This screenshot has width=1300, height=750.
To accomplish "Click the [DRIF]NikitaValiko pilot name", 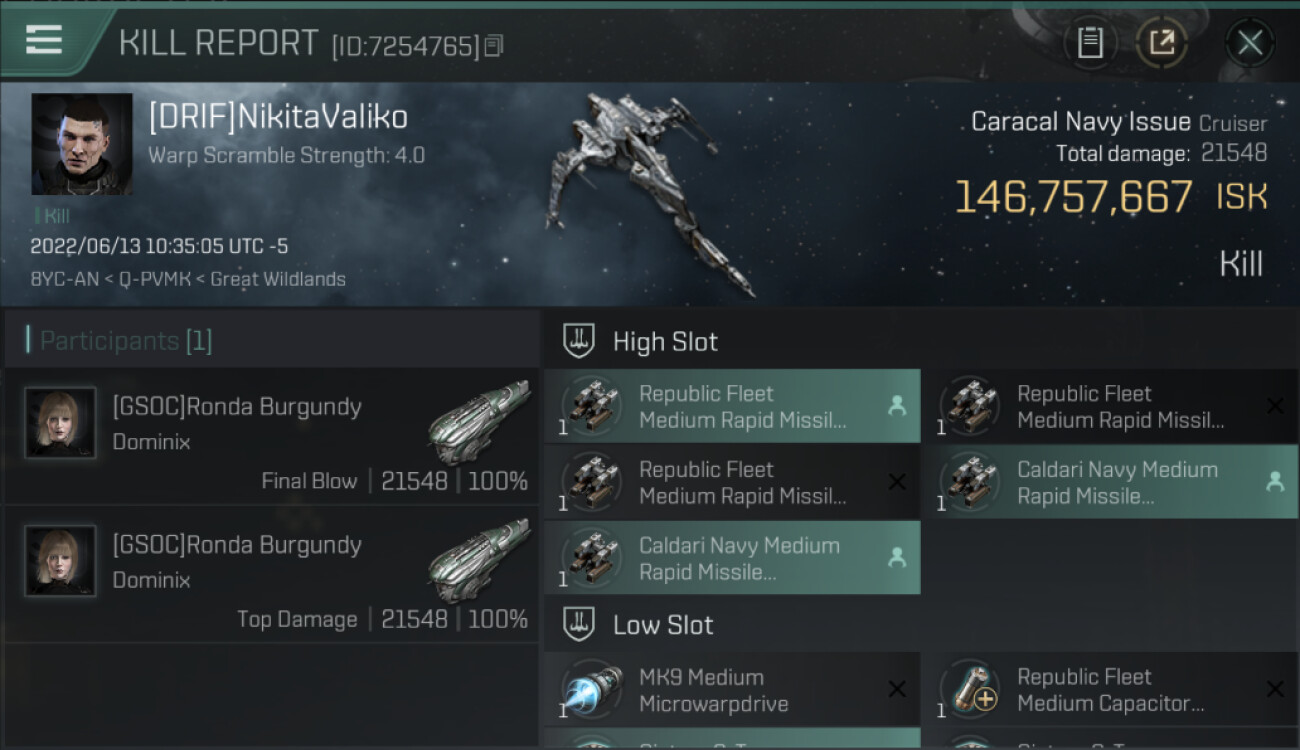I will pos(278,117).
